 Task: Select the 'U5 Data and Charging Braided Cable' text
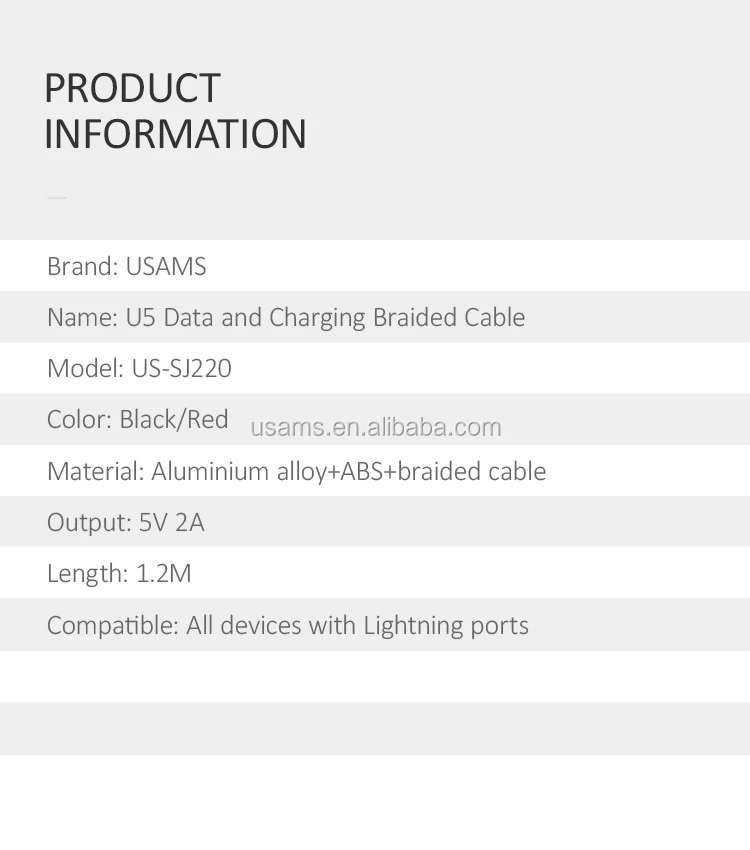325,318
